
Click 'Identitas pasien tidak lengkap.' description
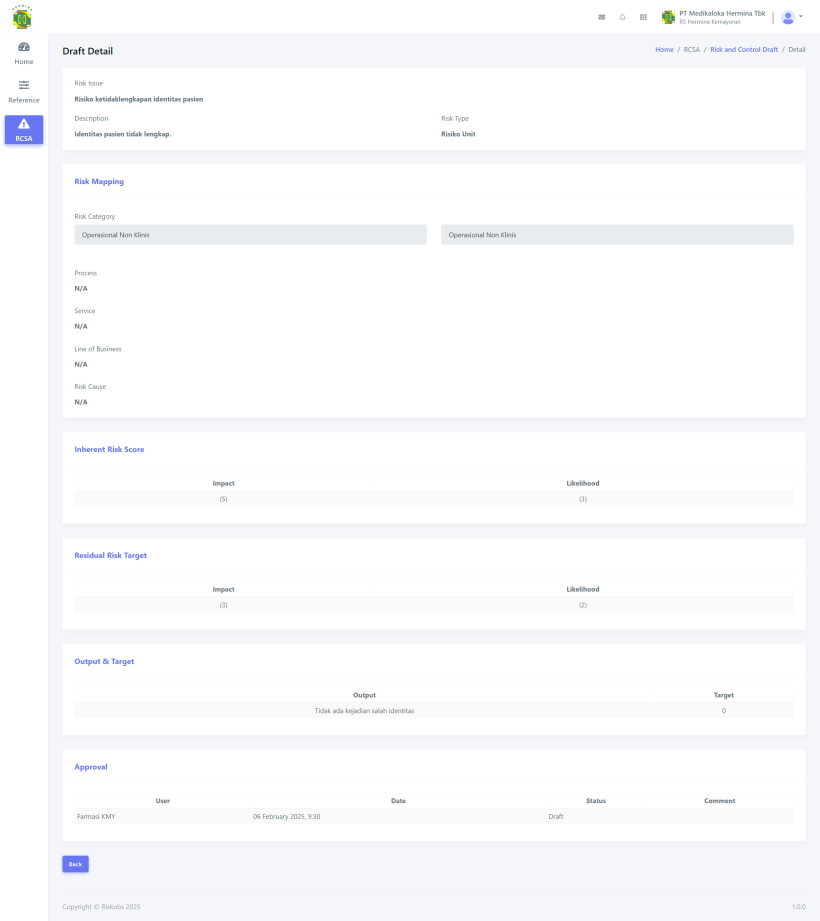[123, 134]
